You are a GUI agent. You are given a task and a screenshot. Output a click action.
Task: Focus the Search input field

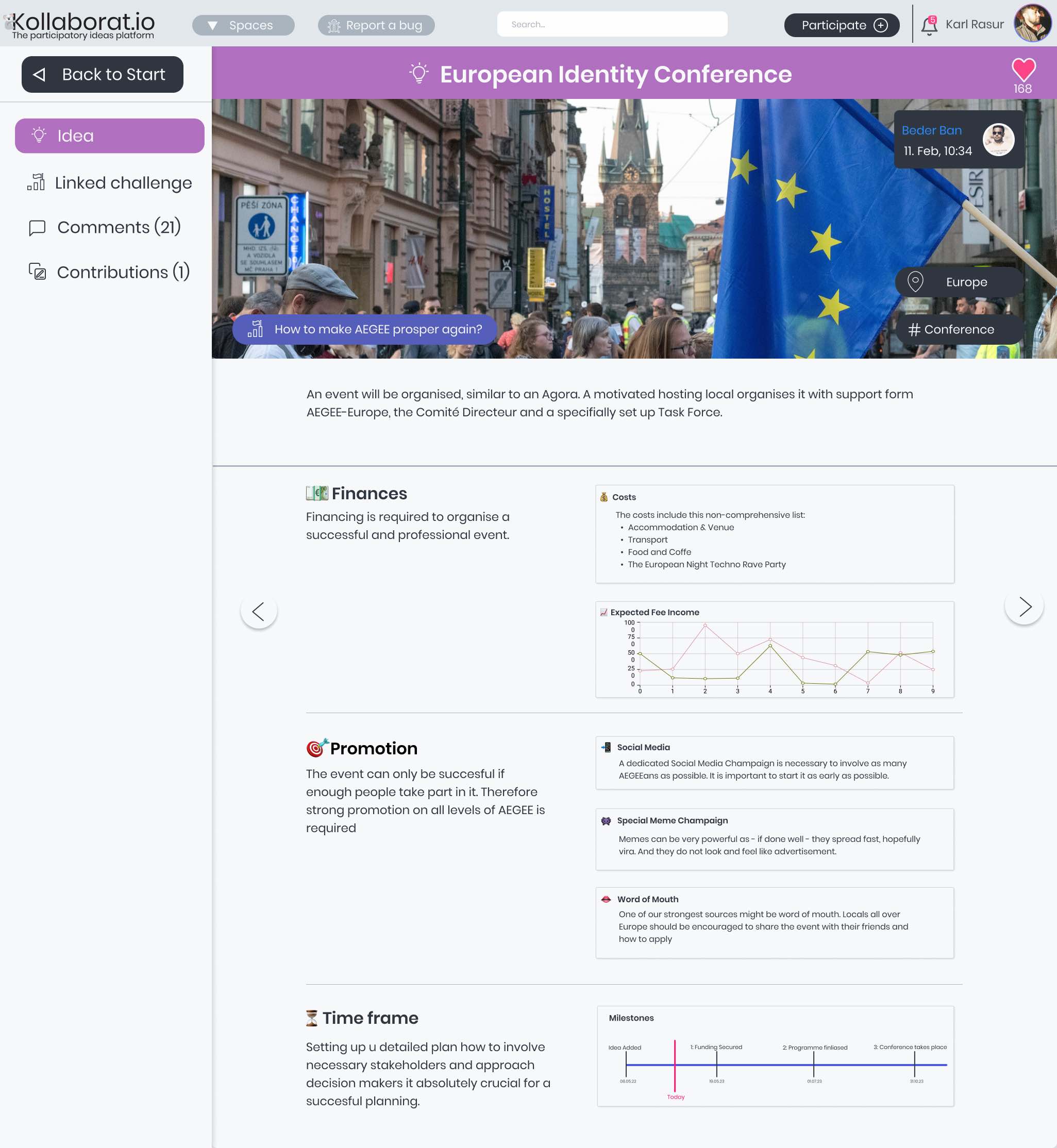[612, 25]
